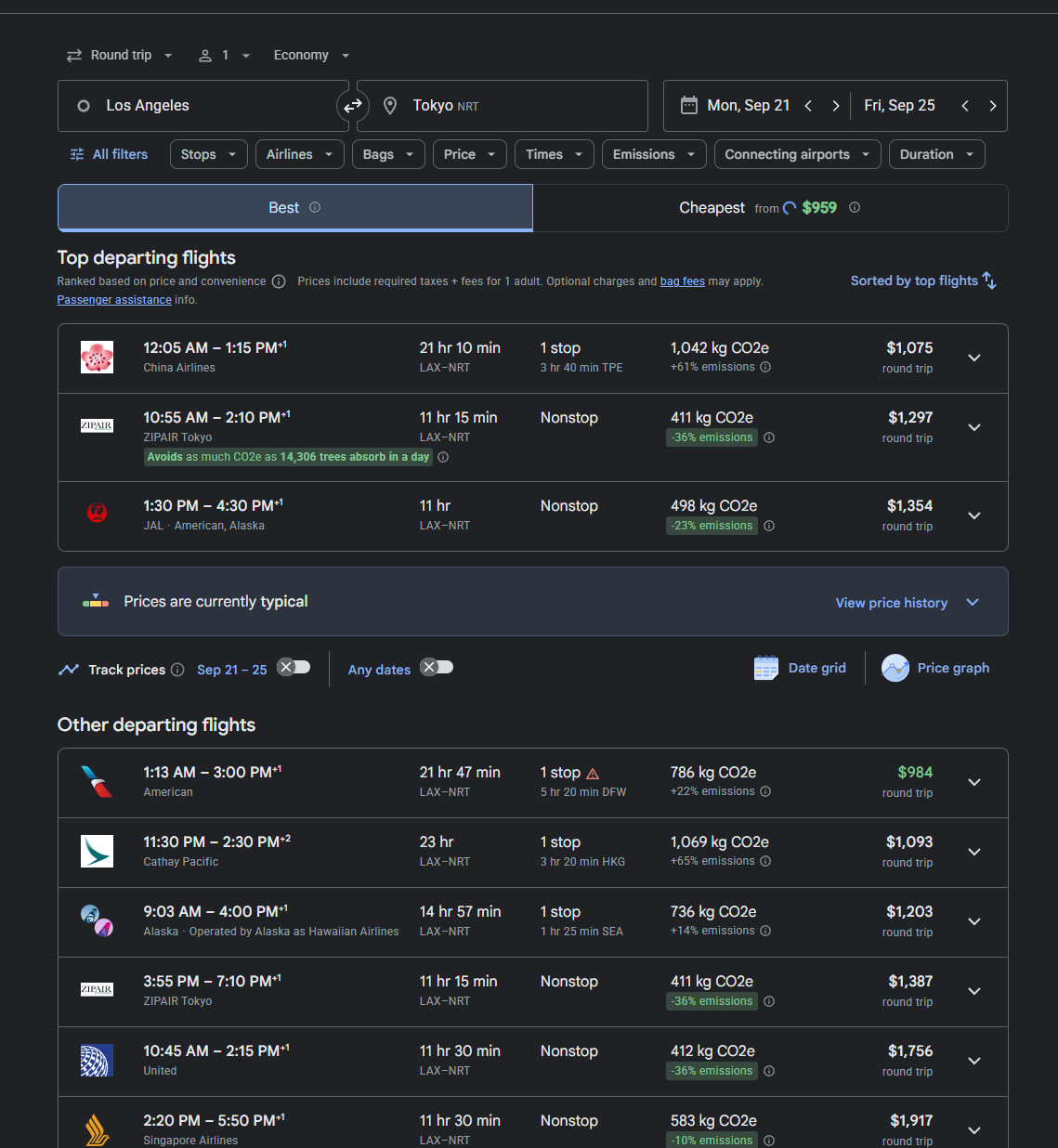1058x1148 pixels.
Task: Click the Cathay Pacific $1,093 price
Action: 909,842
